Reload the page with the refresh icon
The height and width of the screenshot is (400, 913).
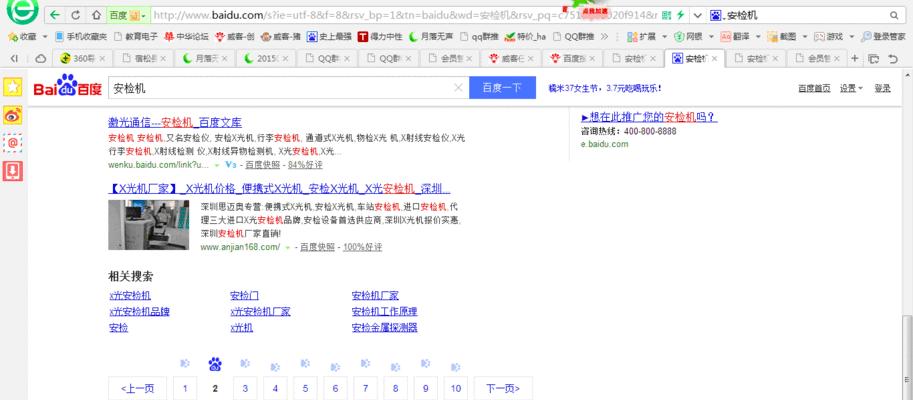(x=76, y=15)
